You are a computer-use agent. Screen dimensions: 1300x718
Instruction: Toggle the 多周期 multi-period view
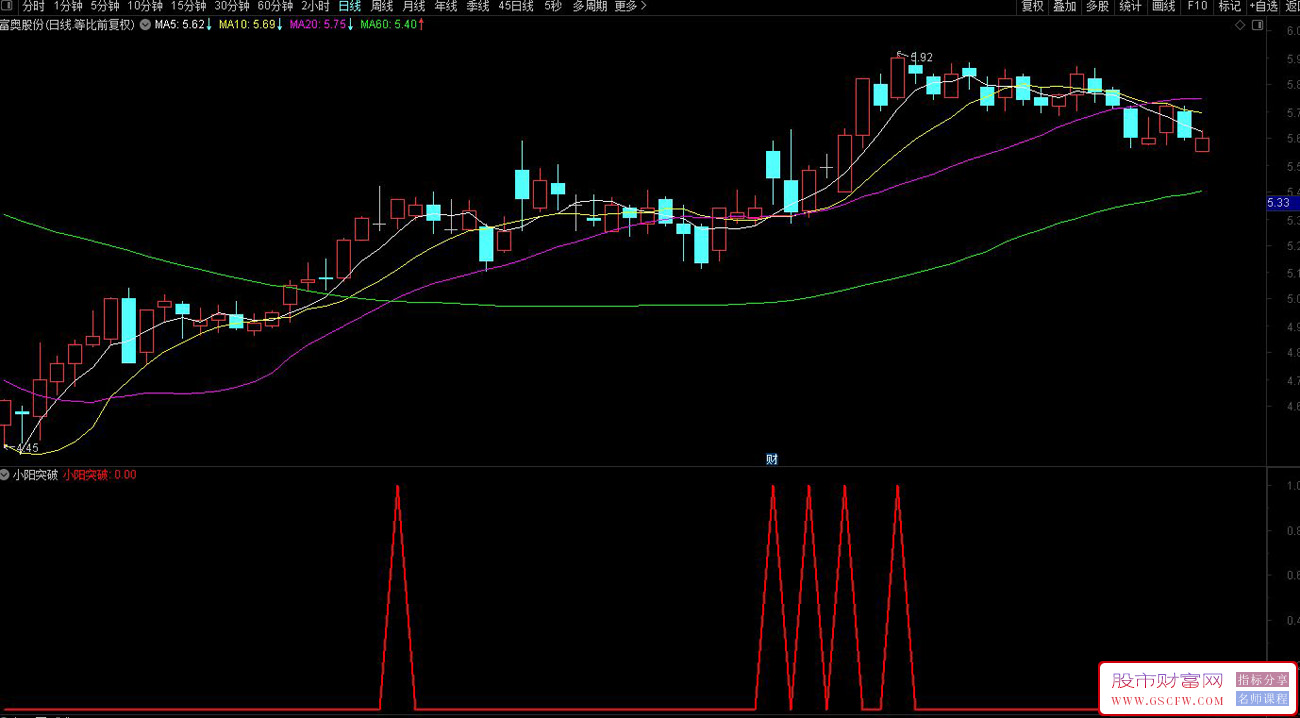589,6
